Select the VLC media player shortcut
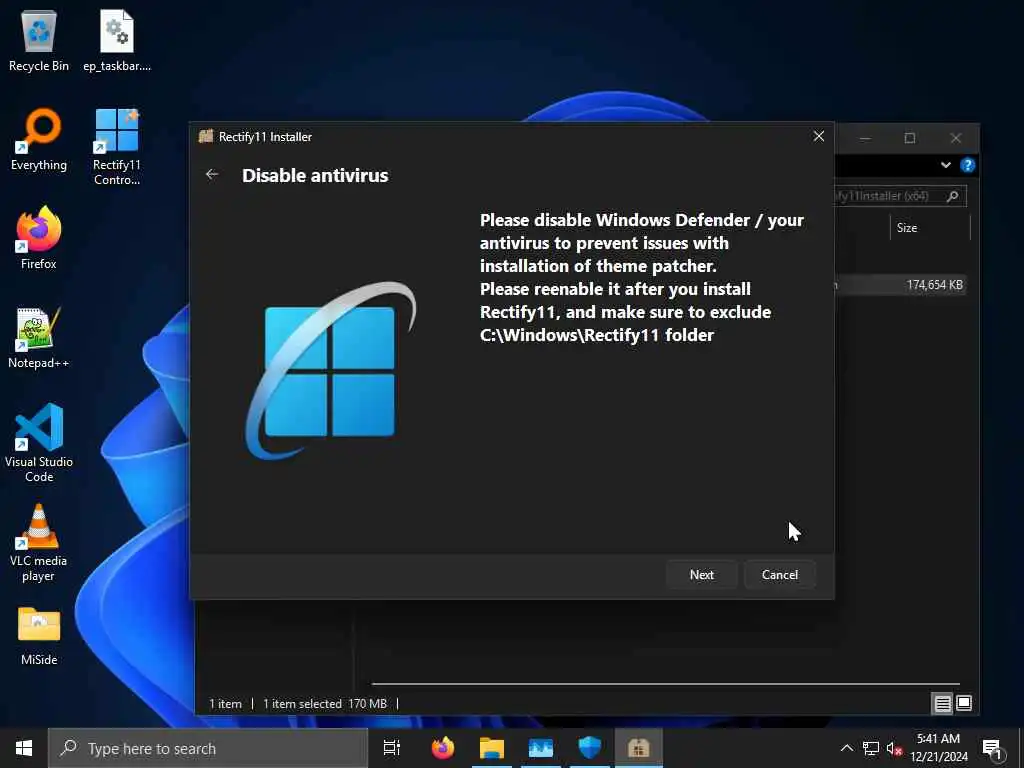This screenshot has width=1024, height=768. point(39,543)
